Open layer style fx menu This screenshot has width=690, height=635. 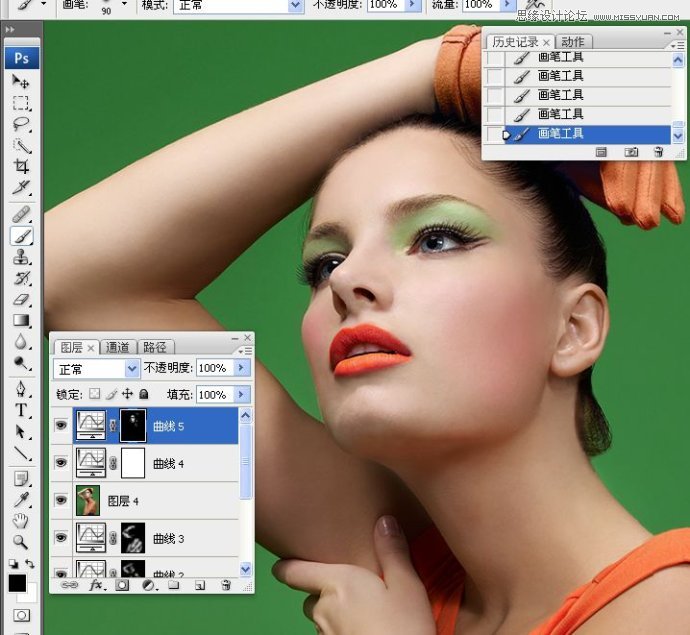(x=96, y=585)
